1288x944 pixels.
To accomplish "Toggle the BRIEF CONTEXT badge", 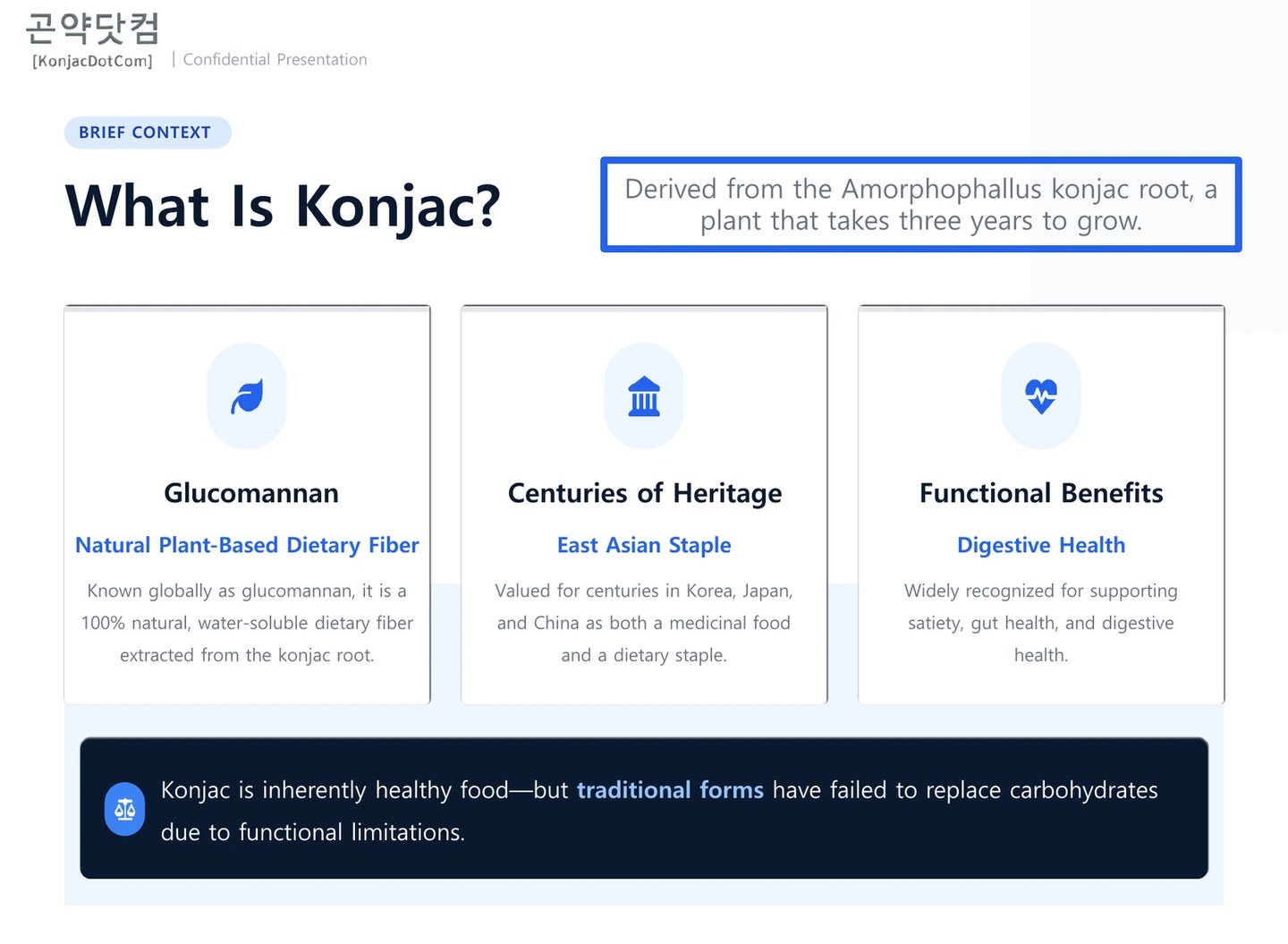I will tap(148, 132).
